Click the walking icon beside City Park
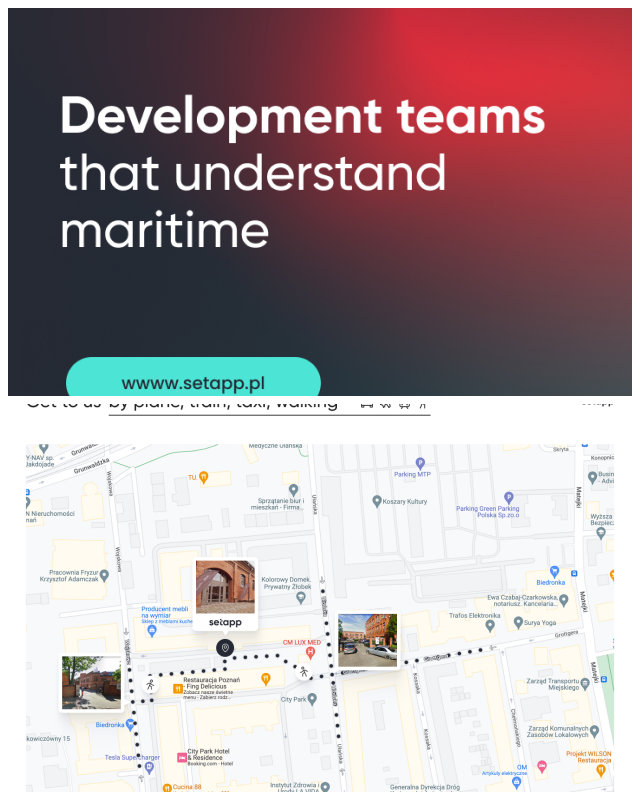 click(x=304, y=672)
